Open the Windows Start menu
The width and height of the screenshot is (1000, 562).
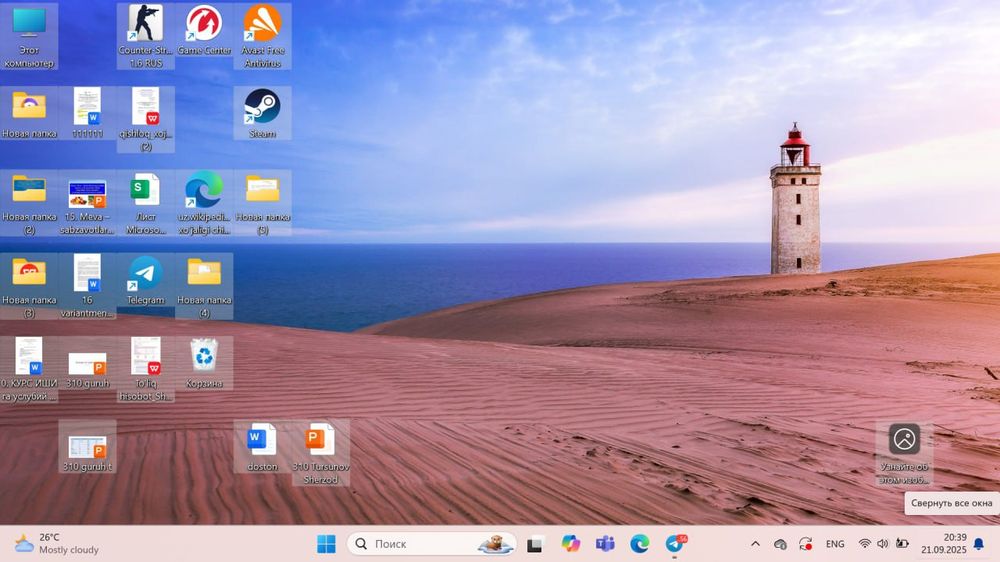coord(326,544)
